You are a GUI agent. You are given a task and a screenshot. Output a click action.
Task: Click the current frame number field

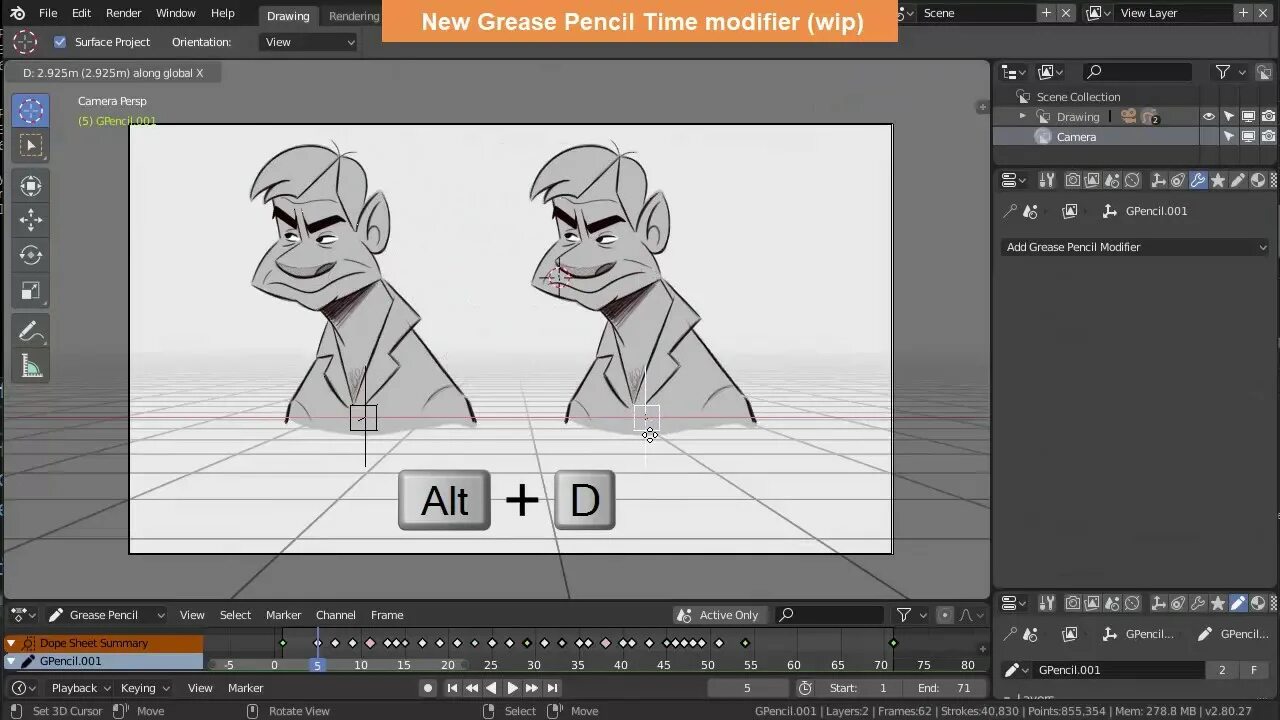pyautogui.click(x=748, y=688)
